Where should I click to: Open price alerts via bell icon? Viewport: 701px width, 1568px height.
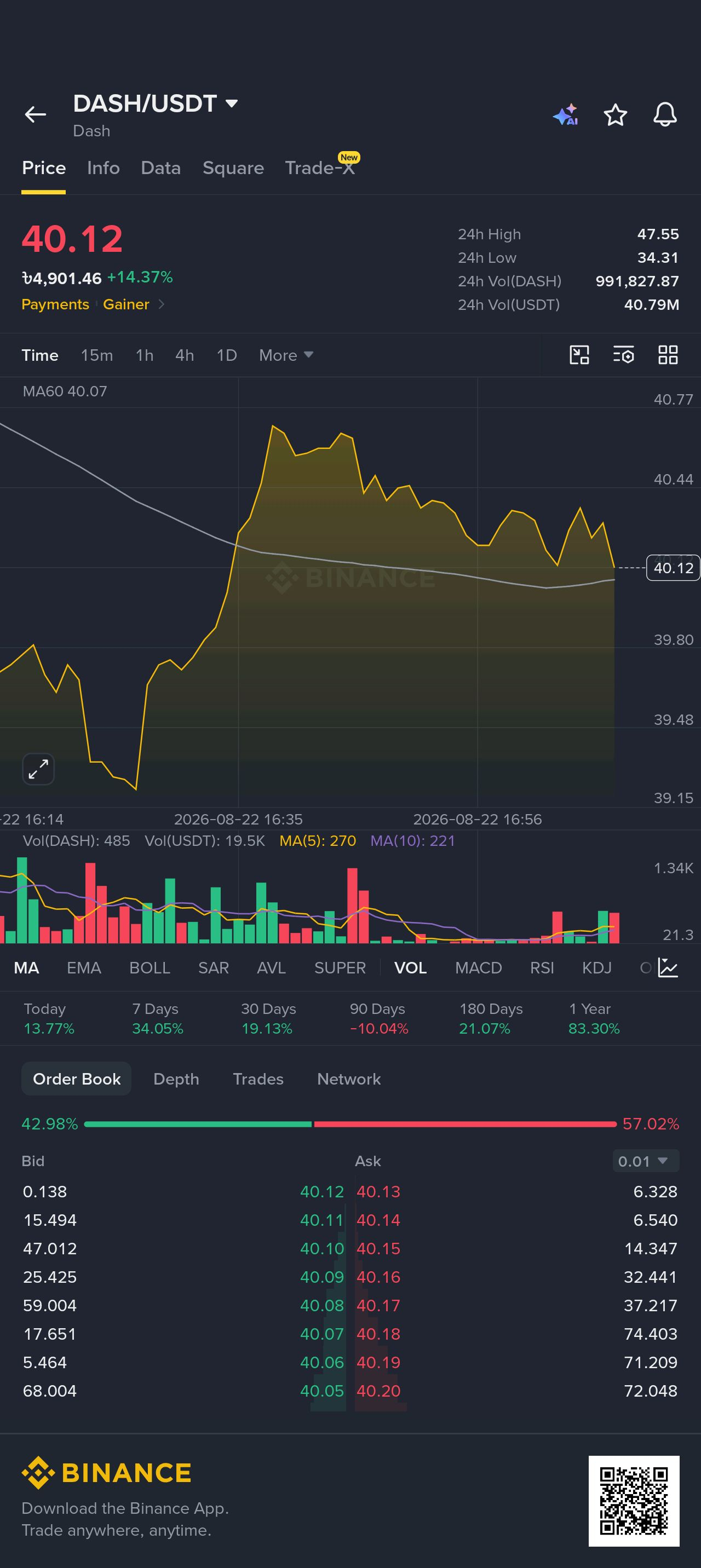(x=665, y=114)
